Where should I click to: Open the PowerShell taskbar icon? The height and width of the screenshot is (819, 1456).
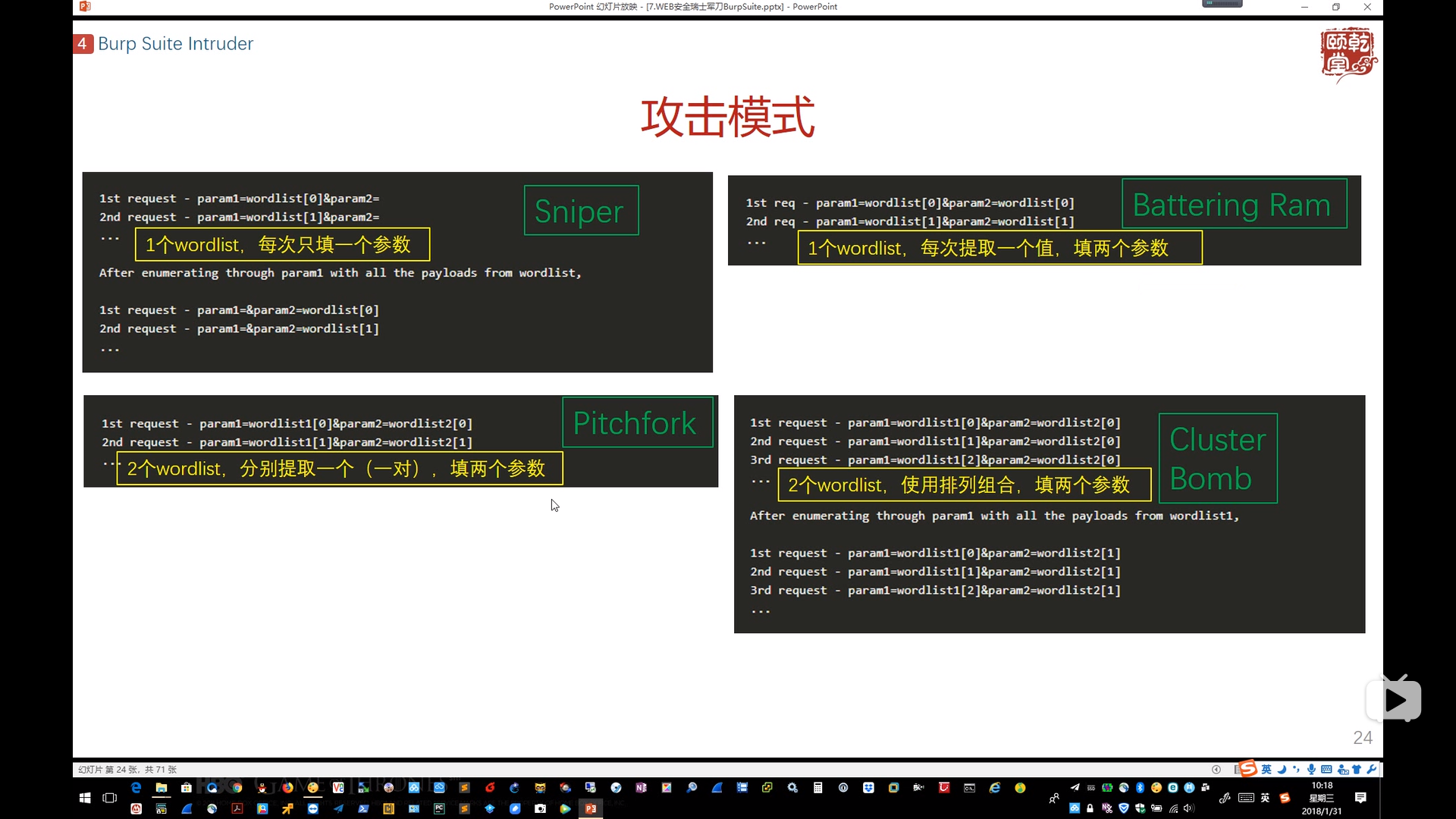tap(363, 808)
